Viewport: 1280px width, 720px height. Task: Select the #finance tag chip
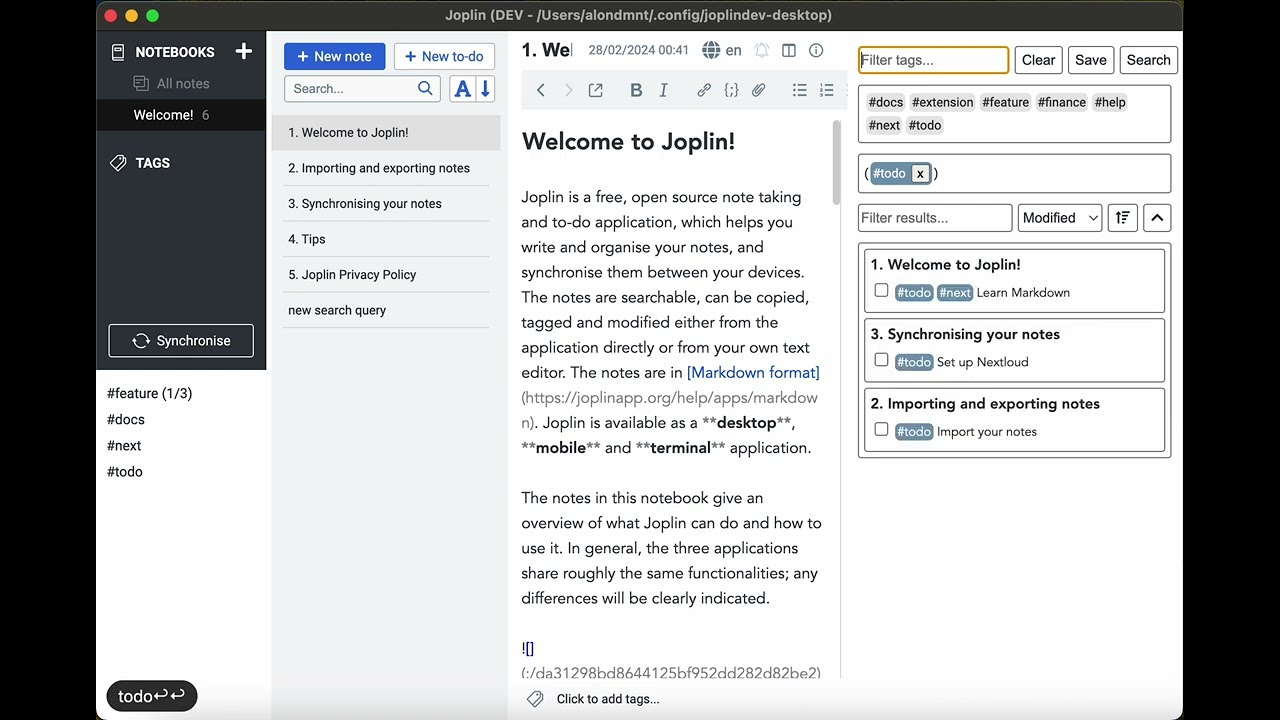[1062, 102]
